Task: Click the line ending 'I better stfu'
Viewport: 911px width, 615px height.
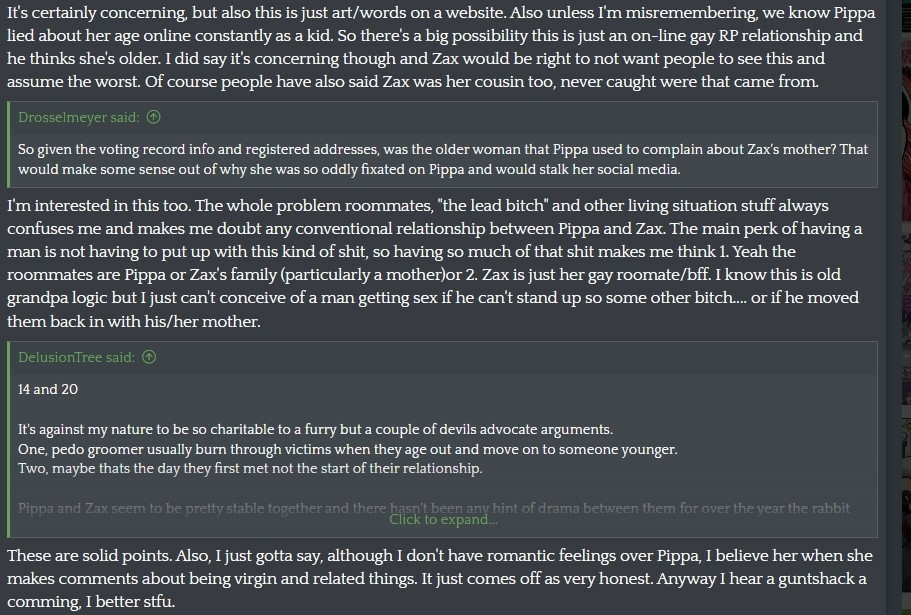Action: coord(91,602)
